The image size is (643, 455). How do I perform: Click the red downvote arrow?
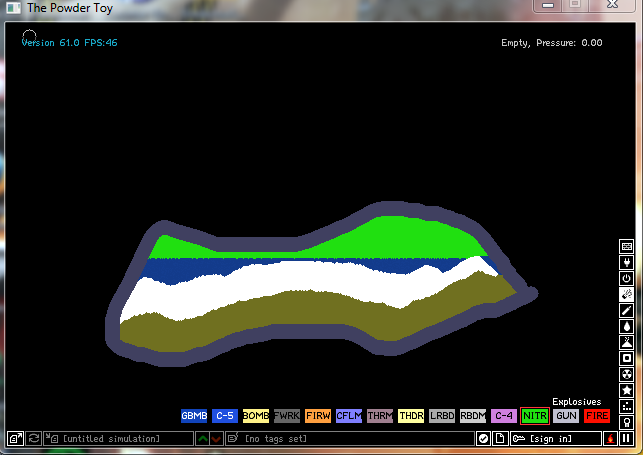[217, 439]
